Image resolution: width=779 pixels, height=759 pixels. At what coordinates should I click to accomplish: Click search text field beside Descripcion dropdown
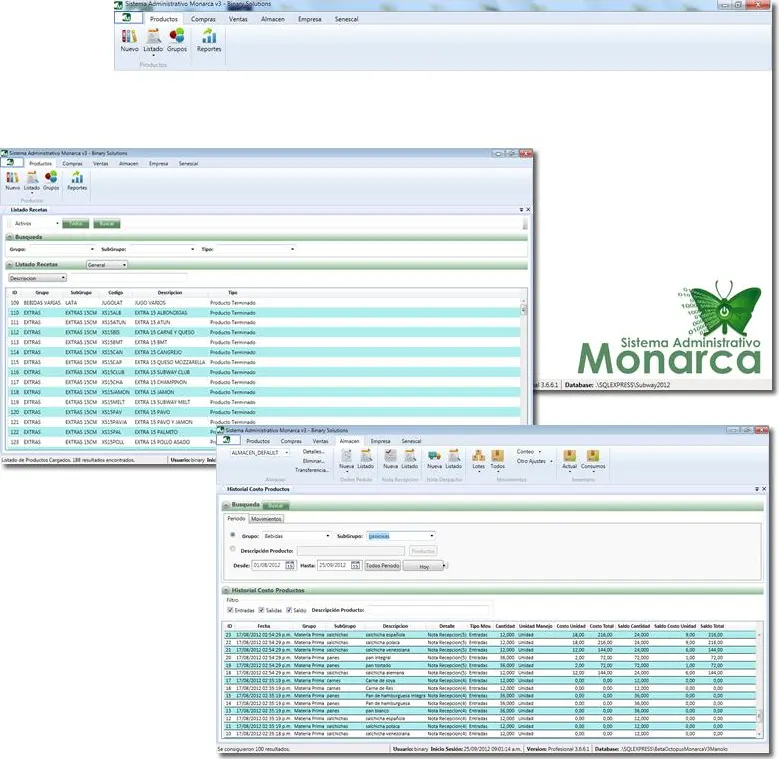tap(129, 278)
